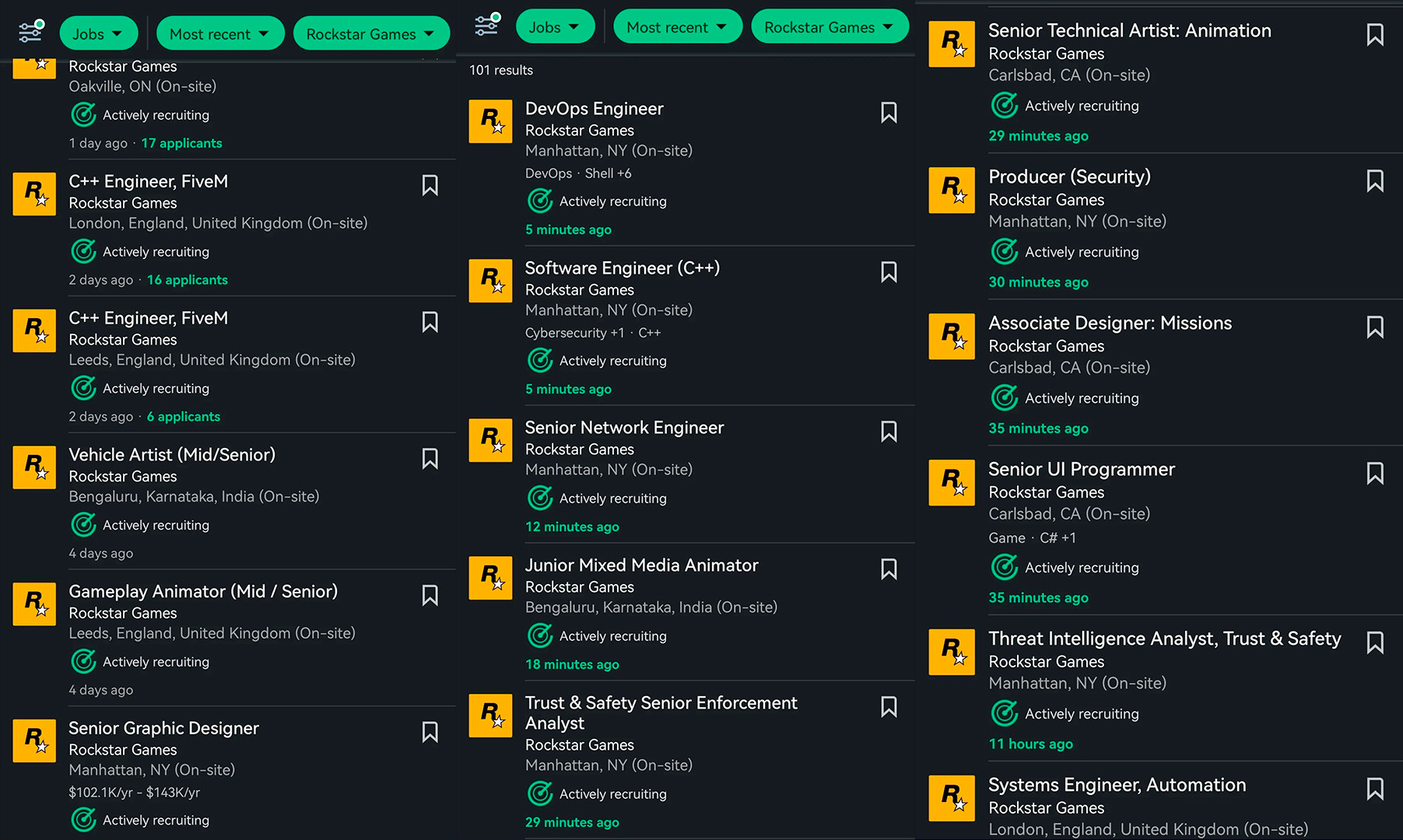Bookmark the C++ Engineer, FiveM London job

[430, 185]
